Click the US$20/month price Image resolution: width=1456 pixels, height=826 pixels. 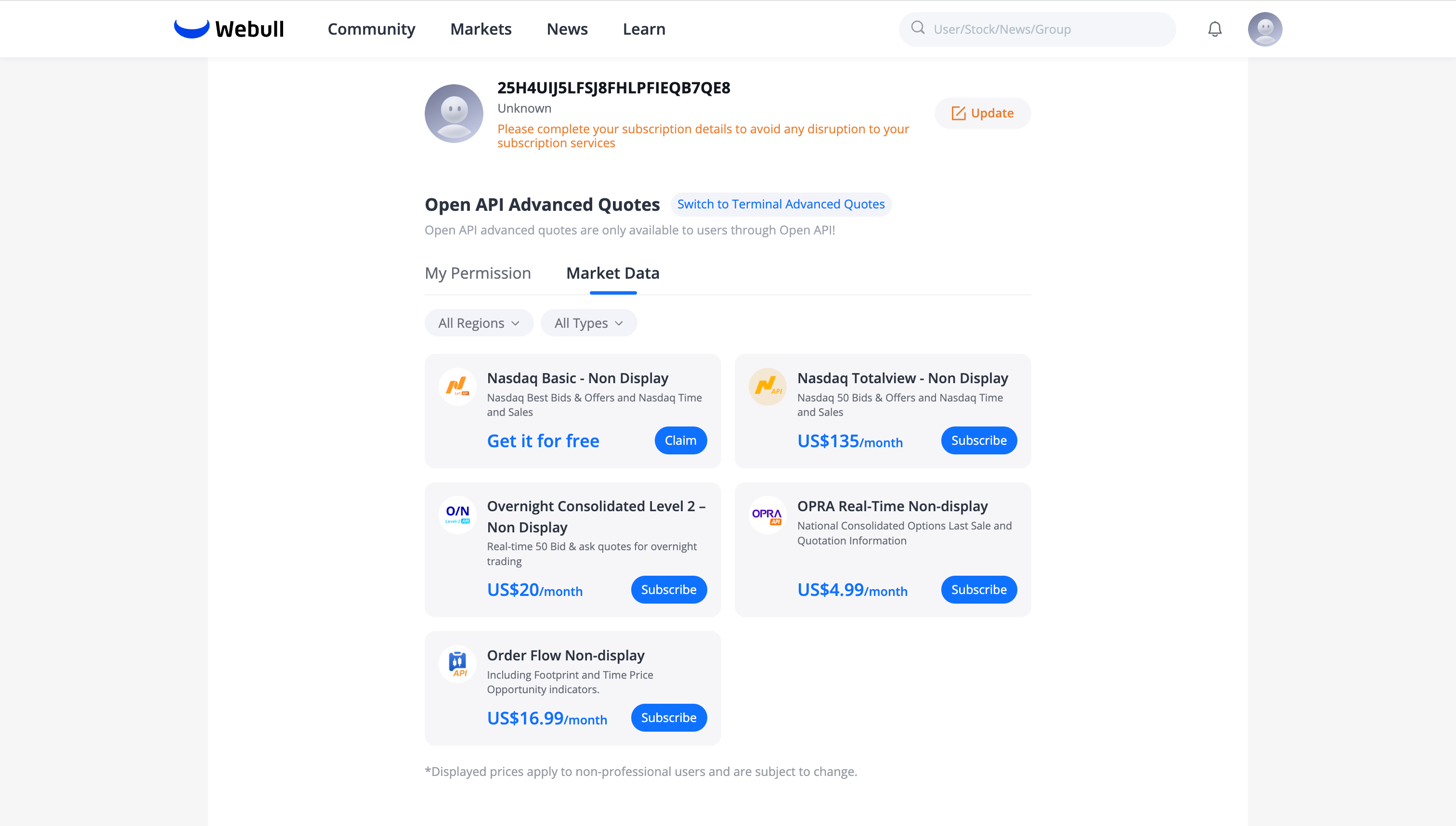(534, 590)
